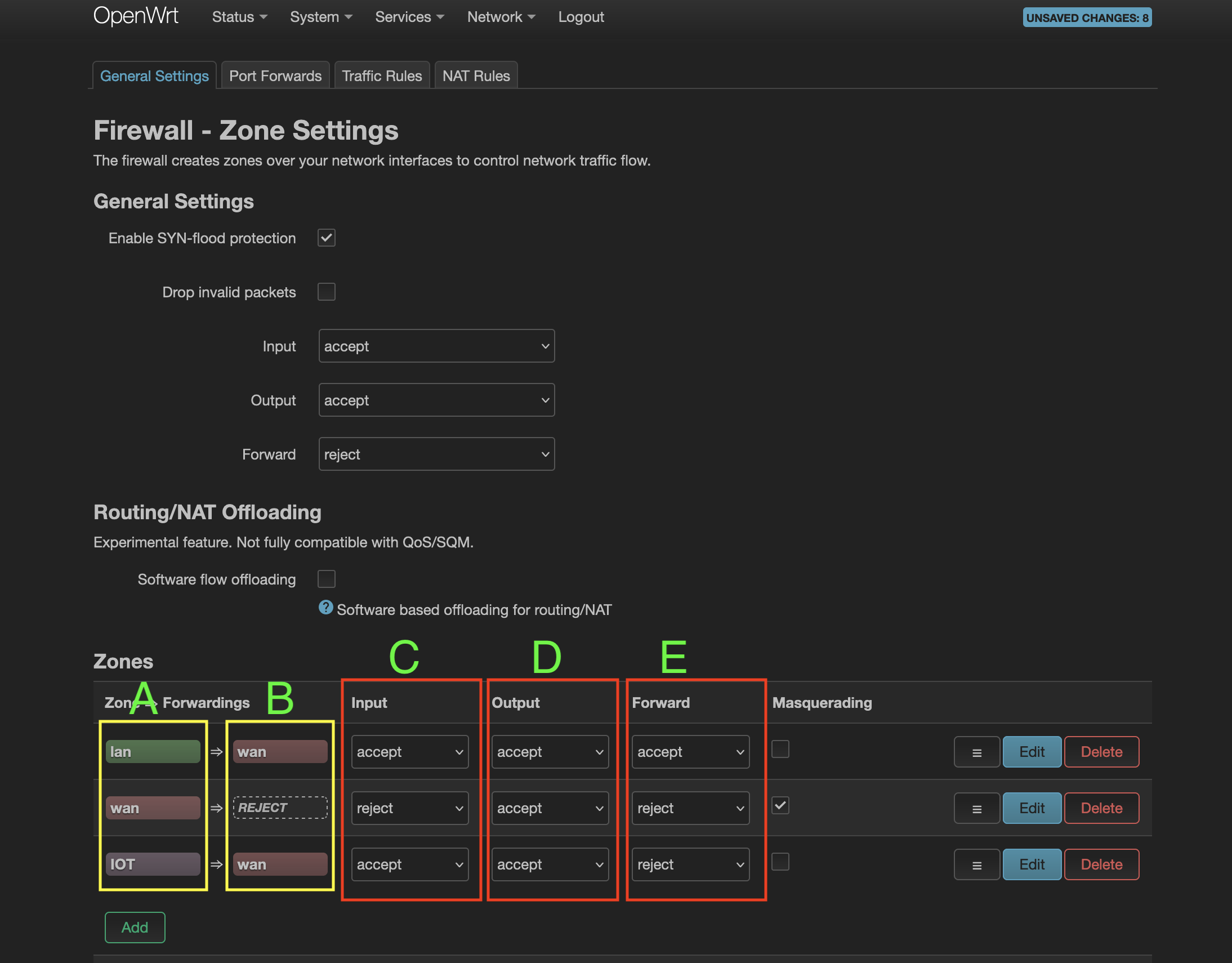The image size is (1232, 963).
Task: Open the IOT zone Forward dropdown
Action: [690, 864]
